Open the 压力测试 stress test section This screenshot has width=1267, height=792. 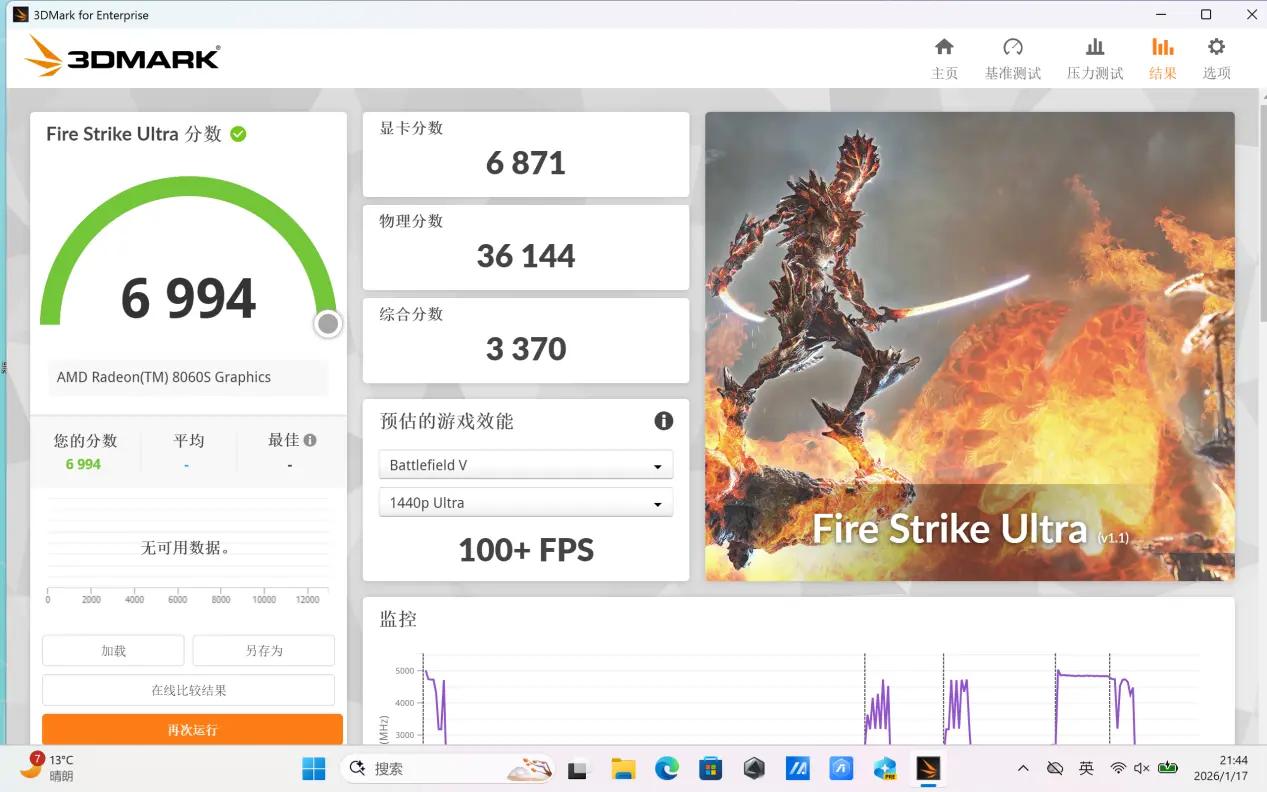tap(1095, 58)
